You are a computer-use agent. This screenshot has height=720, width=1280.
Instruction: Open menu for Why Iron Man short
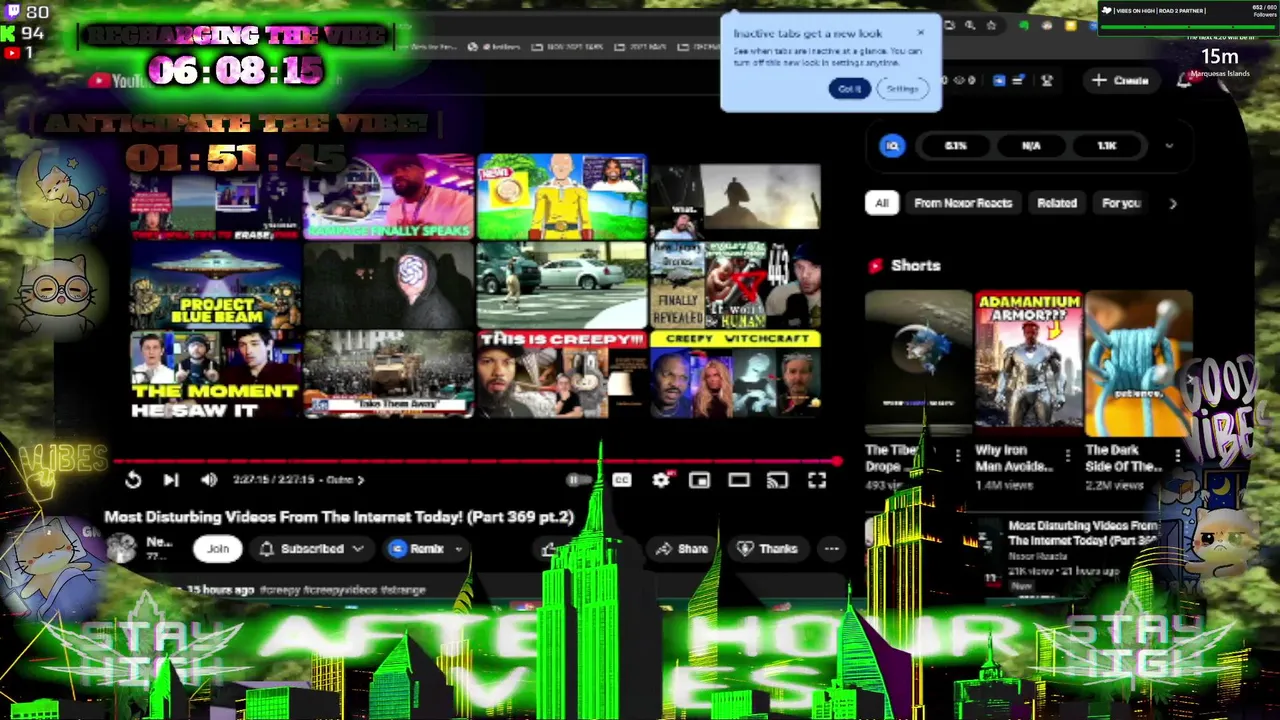point(1068,456)
